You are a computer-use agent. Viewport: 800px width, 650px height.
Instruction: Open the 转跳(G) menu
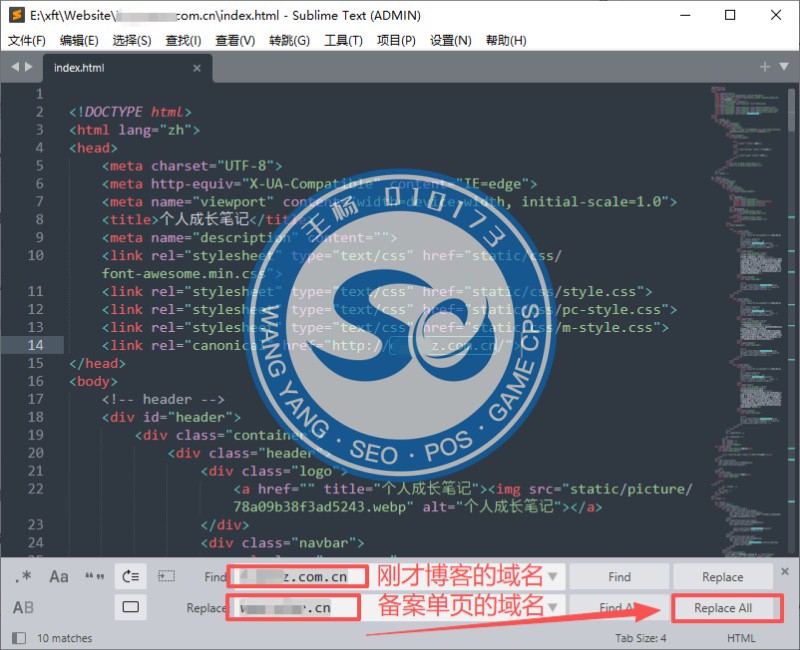[x=289, y=40]
